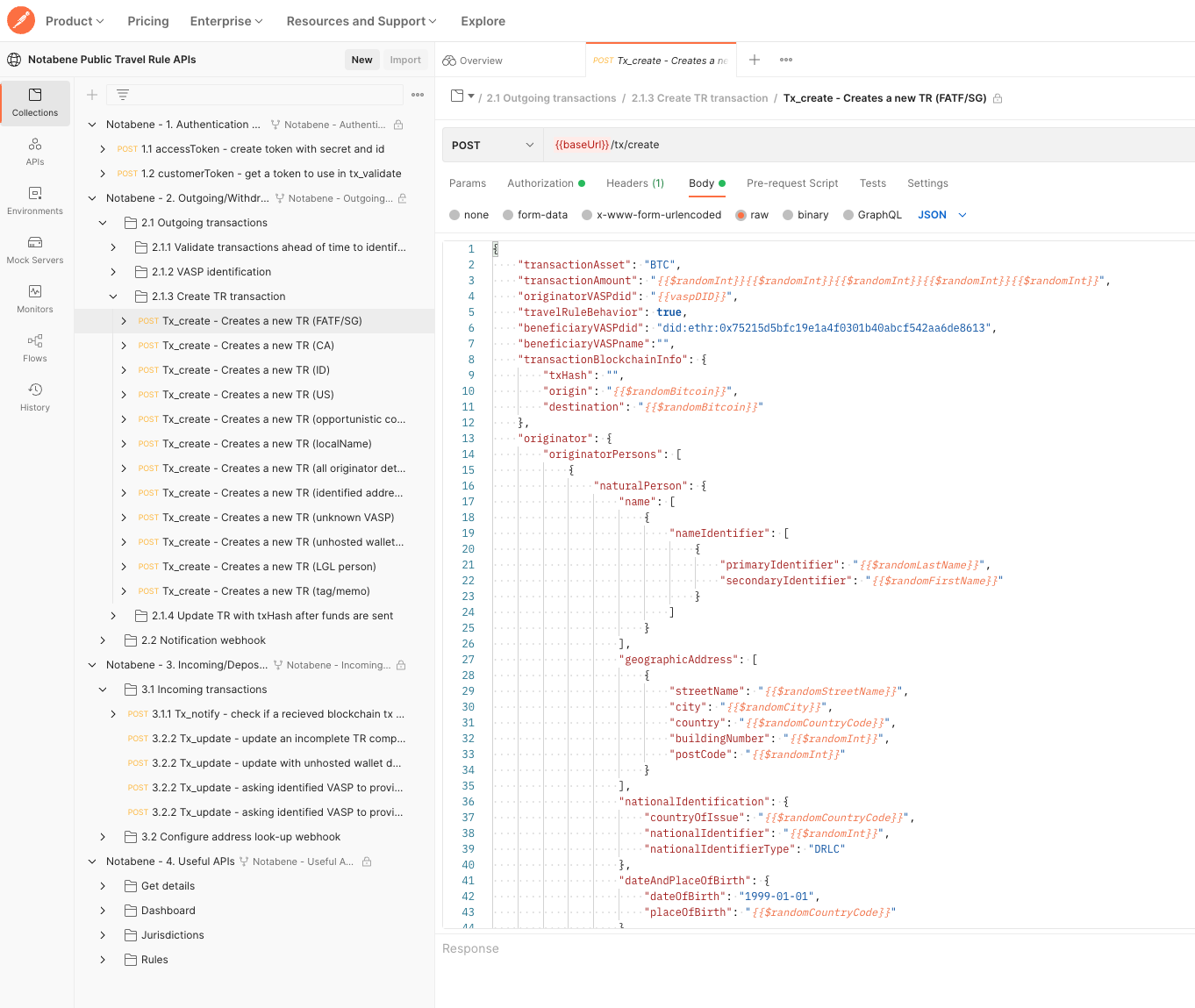Click the workspace globe icon
The height and width of the screenshot is (1008, 1195).
click(x=14, y=60)
